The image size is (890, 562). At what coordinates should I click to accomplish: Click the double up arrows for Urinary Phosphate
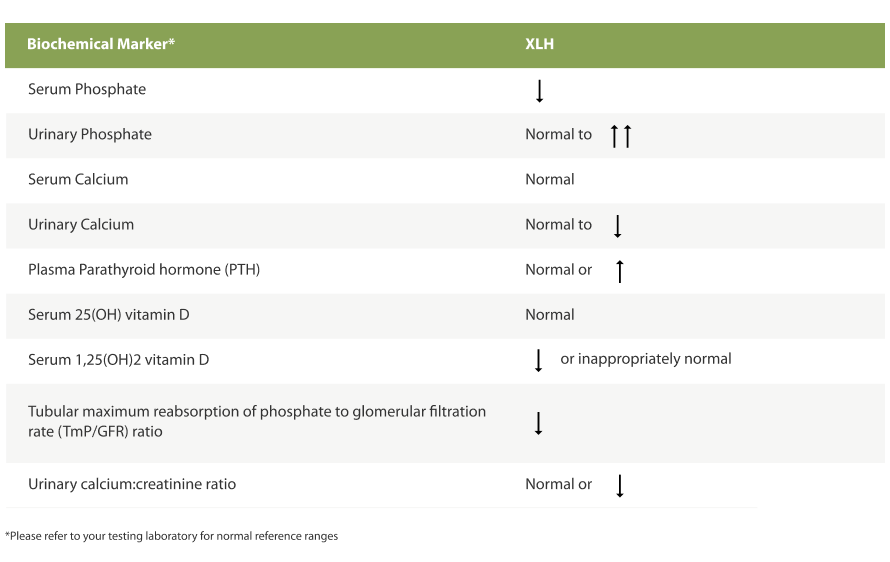click(x=621, y=135)
